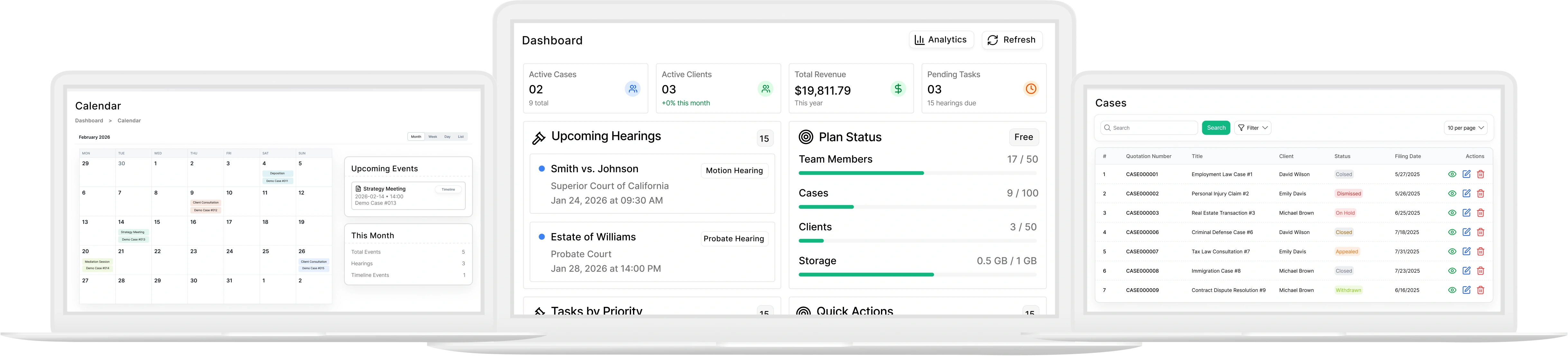Delete case CASE000007 with trash icon
1568x358 pixels.
(x=1480, y=251)
